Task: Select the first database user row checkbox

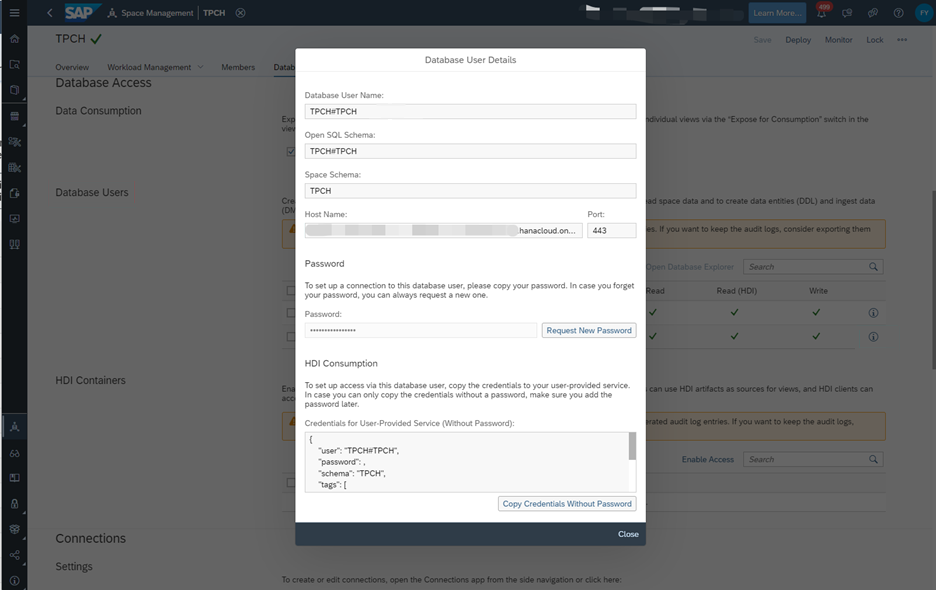Action: tap(291, 312)
